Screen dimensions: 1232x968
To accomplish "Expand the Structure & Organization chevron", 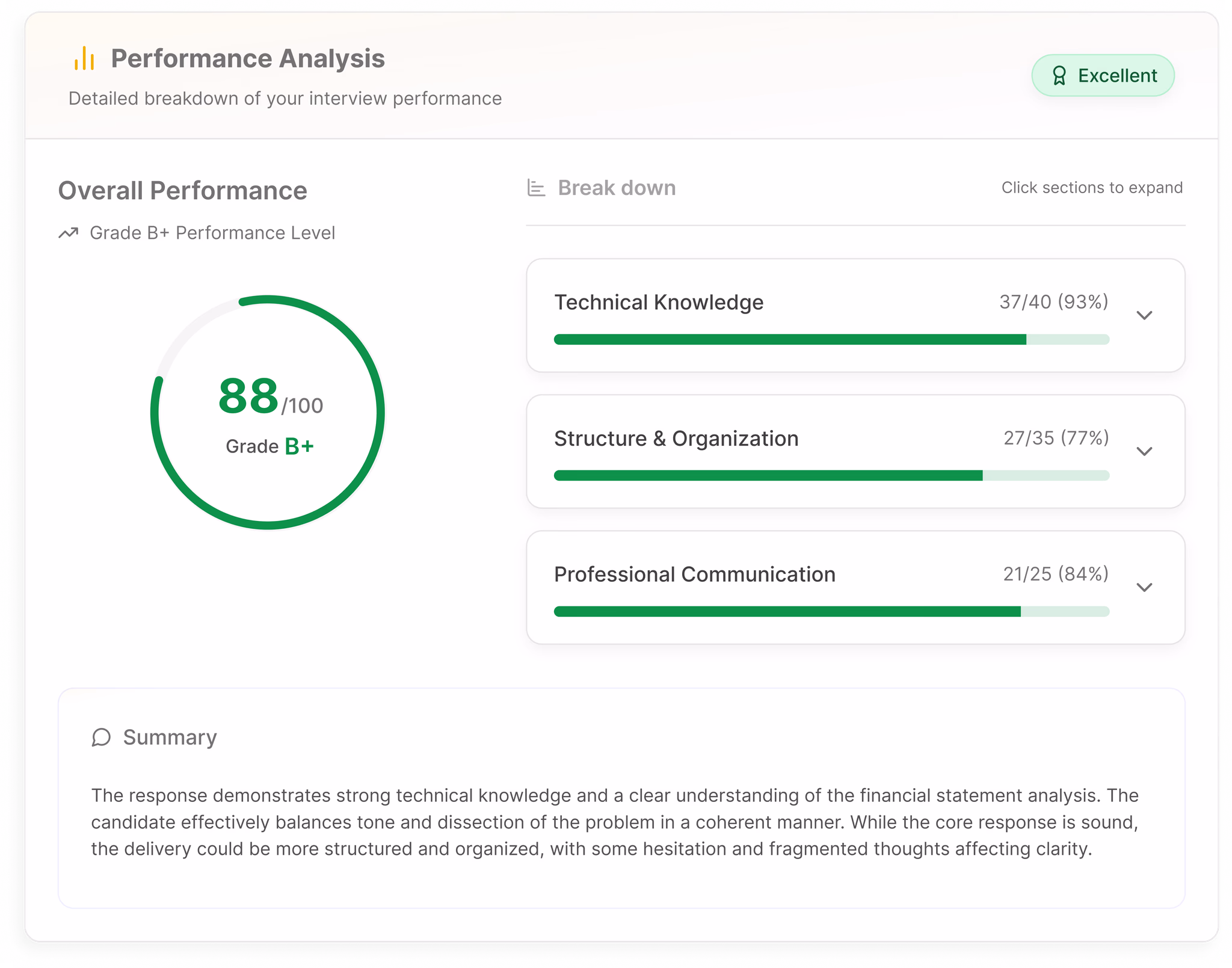I will [1144, 451].
